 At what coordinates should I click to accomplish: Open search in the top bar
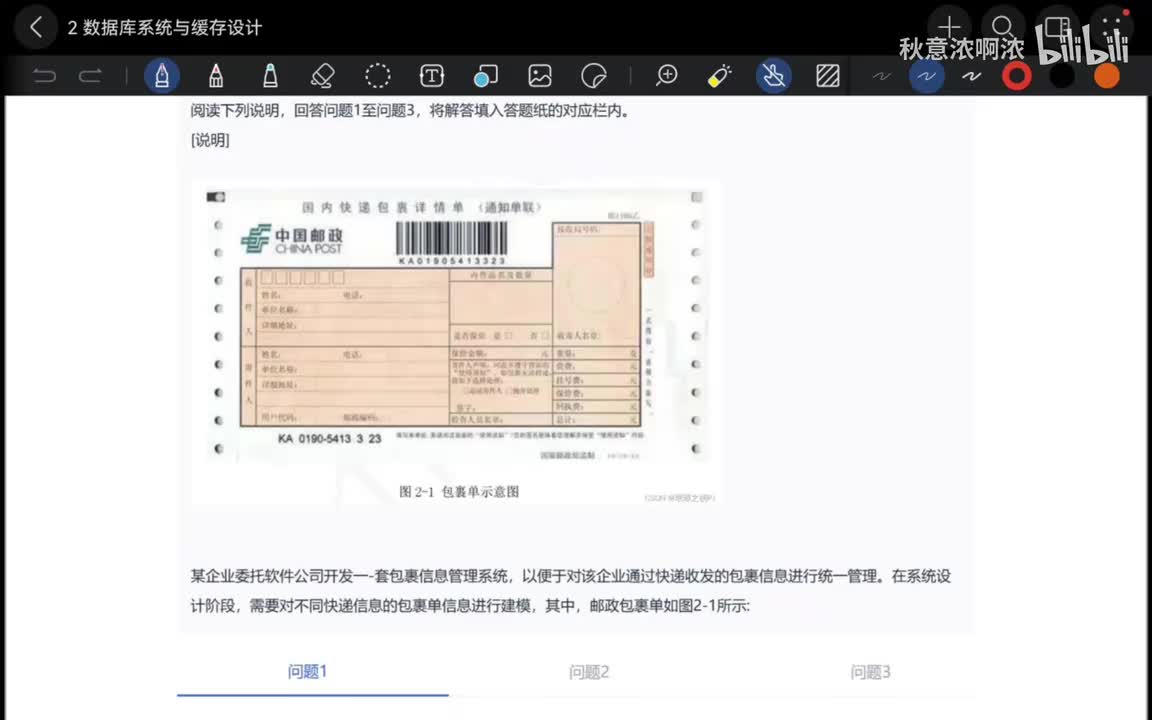pos(1002,28)
